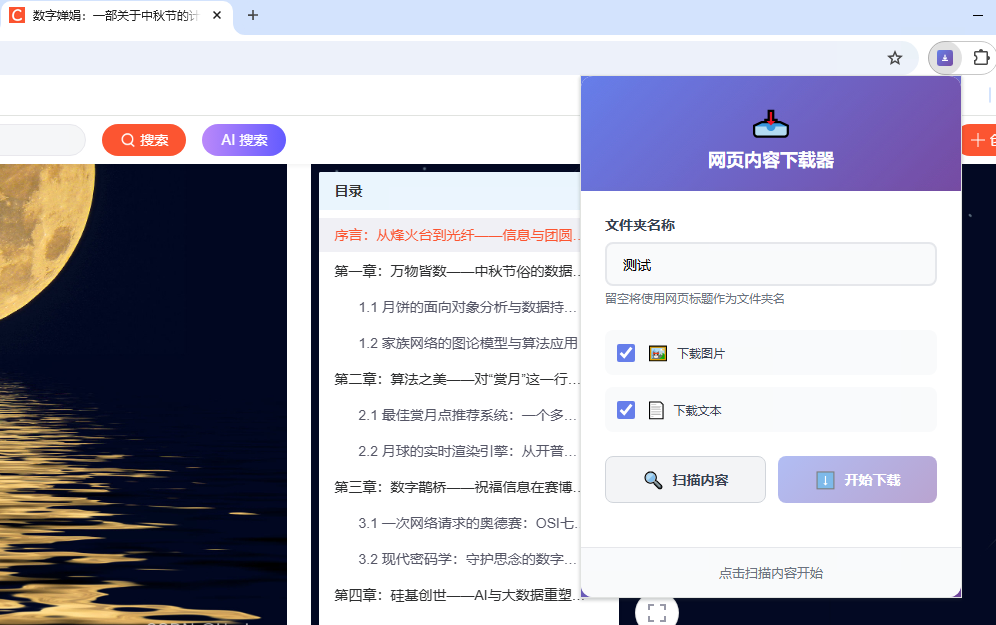Open the Chrome extensions puzzle icon
The image size is (996, 625).
(x=981, y=58)
